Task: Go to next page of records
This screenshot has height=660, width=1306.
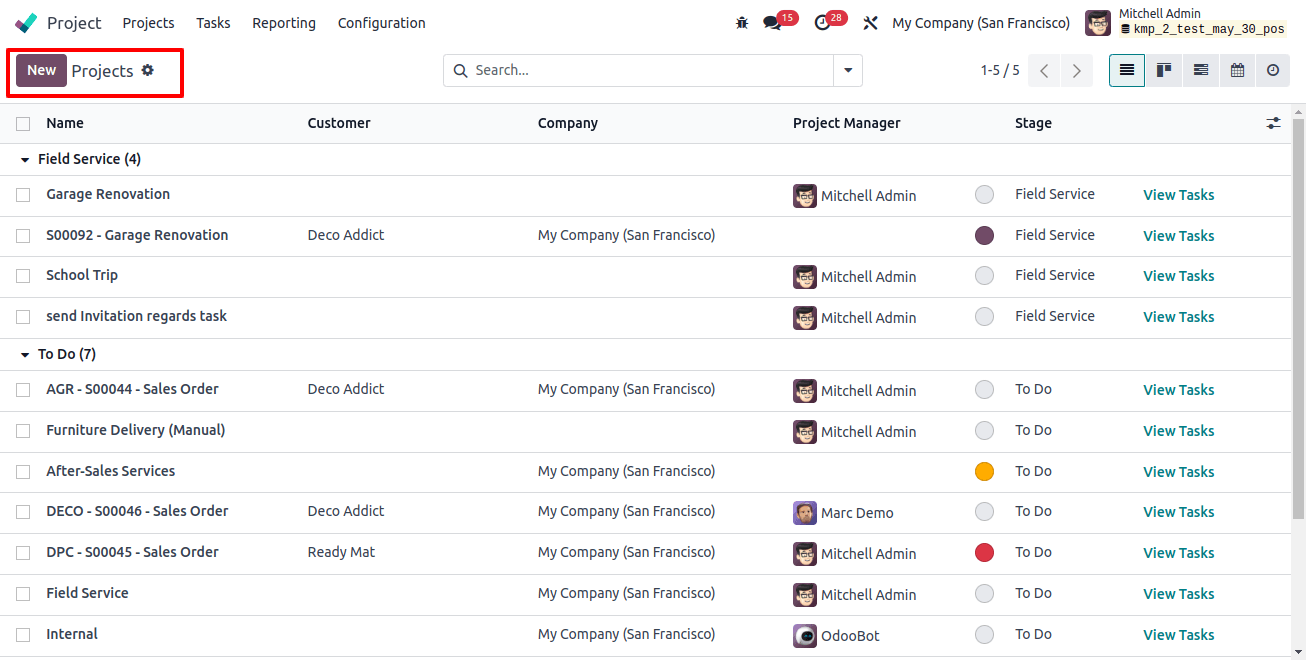Action: [x=1076, y=71]
